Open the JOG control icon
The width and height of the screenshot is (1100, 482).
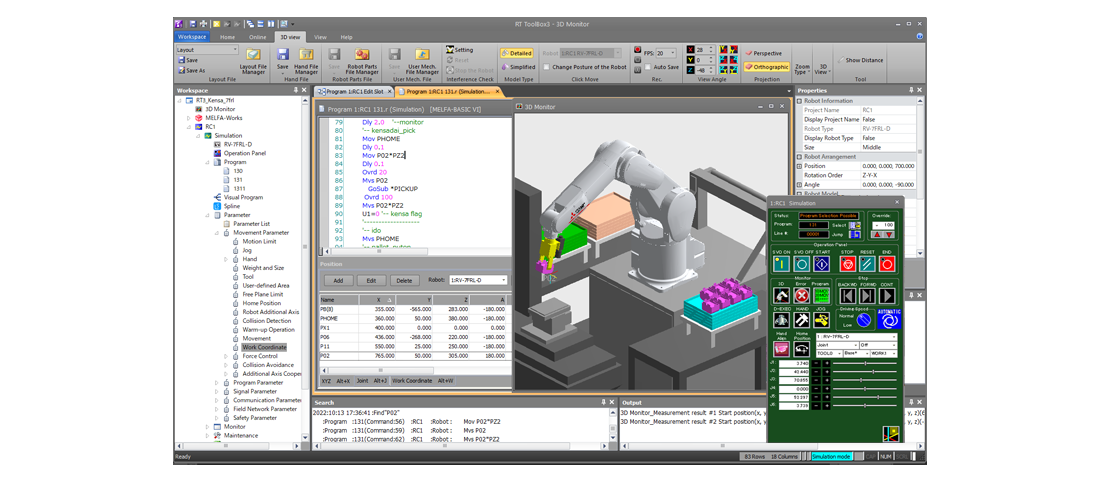click(x=821, y=319)
